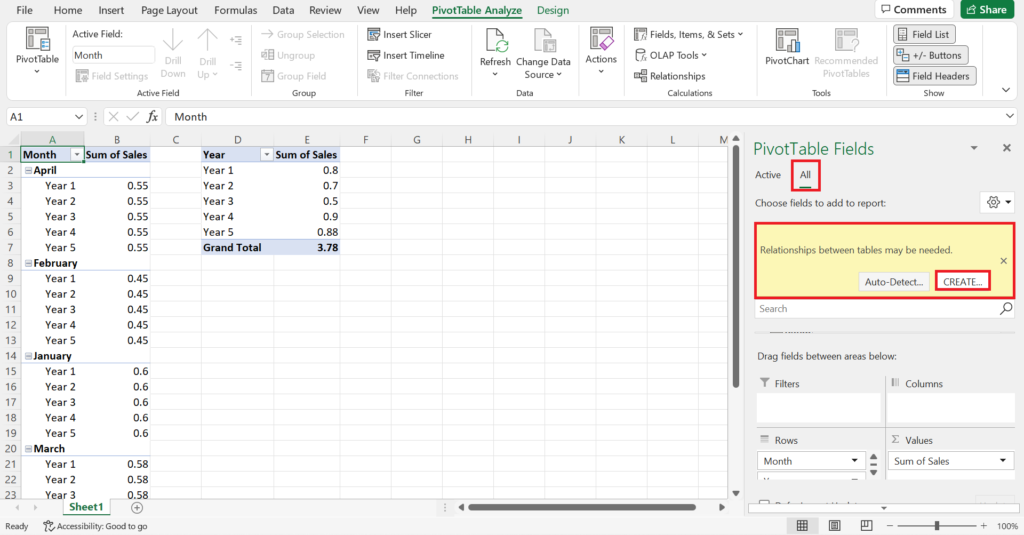Image resolution: width=1024 pixels, height=535 pixels.
Task: Click the Insert Slicer icon
Action: 374,35
